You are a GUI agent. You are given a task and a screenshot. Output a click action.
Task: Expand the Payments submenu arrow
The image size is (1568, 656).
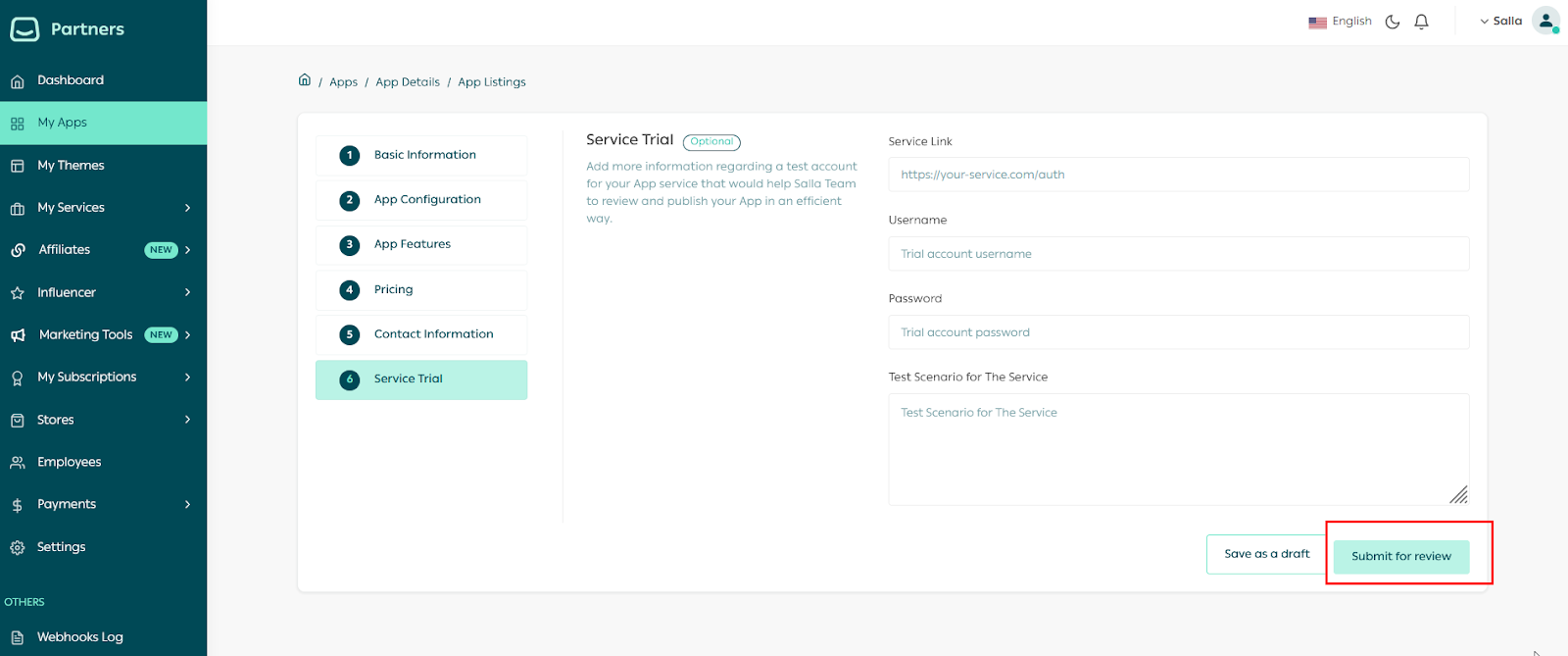pyautogui.click(x=187, y=505)
